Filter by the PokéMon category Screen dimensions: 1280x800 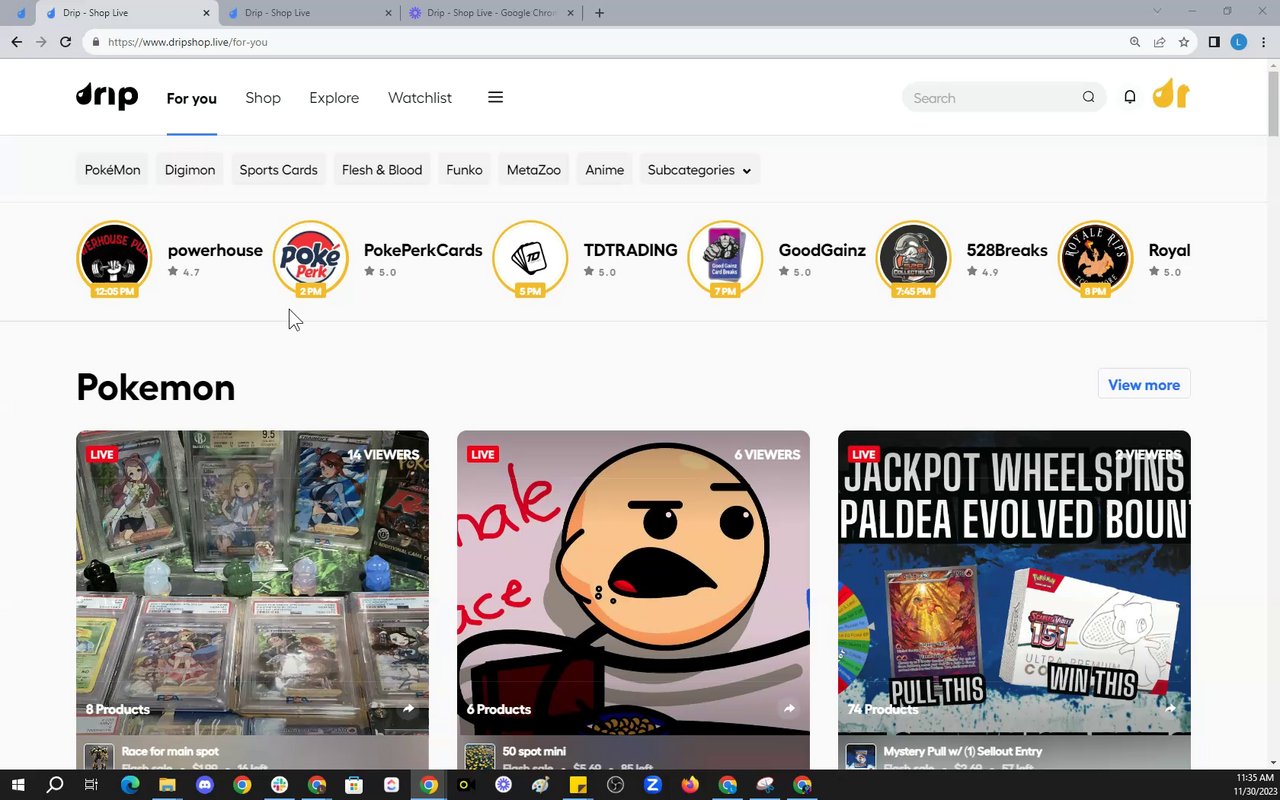pyautogui.click(x=112, y=170)
